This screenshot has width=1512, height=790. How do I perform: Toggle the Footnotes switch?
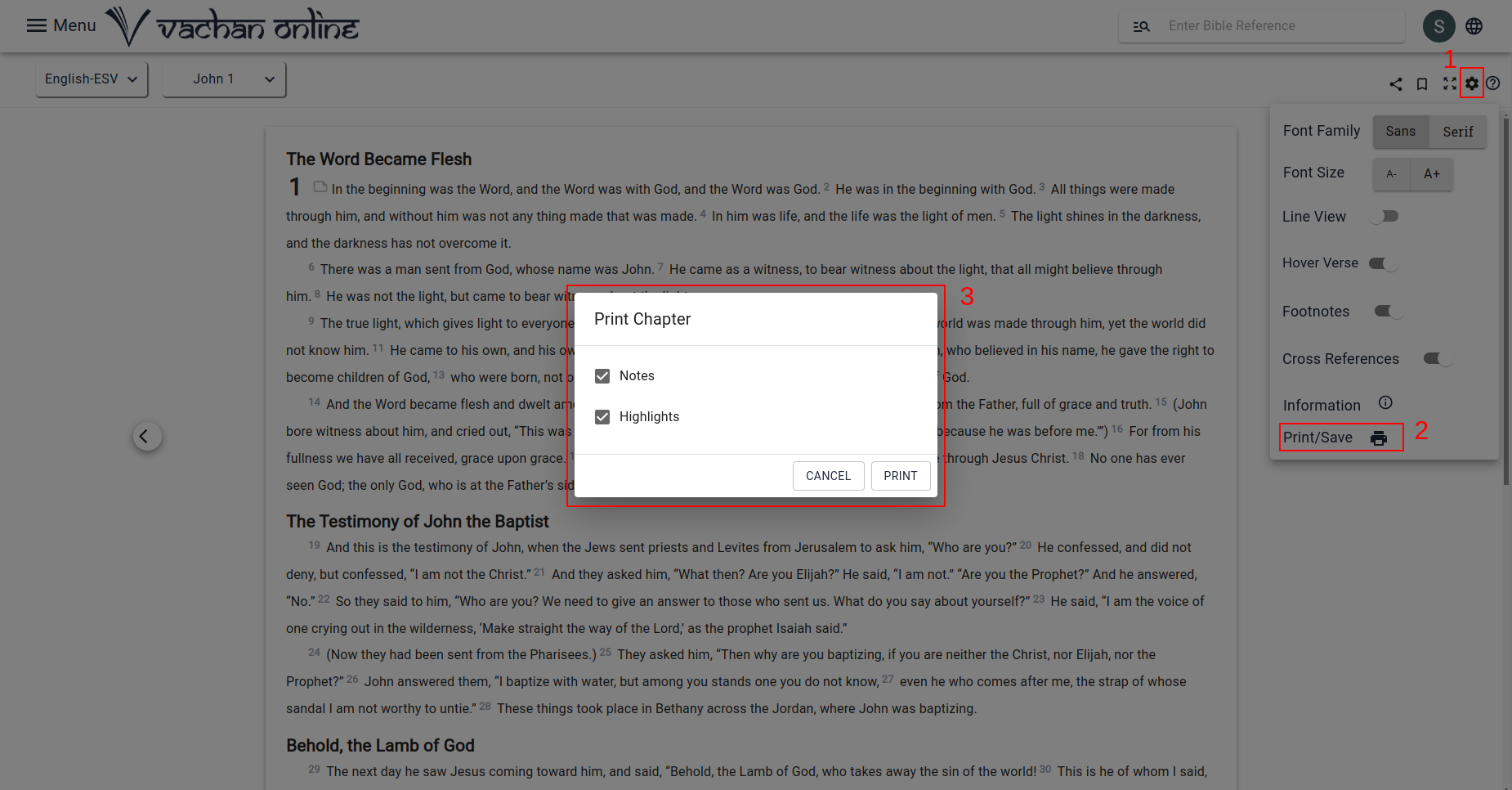tap(1389, 311)
